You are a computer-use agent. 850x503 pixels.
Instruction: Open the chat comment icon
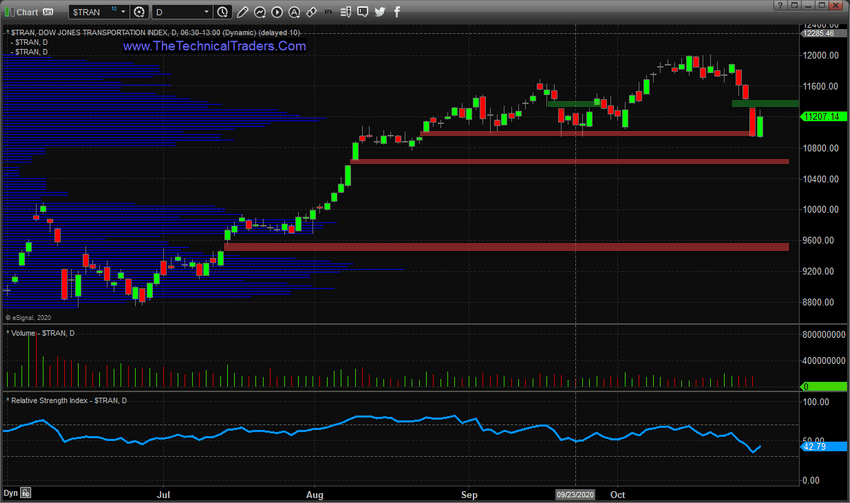[363, 12]
